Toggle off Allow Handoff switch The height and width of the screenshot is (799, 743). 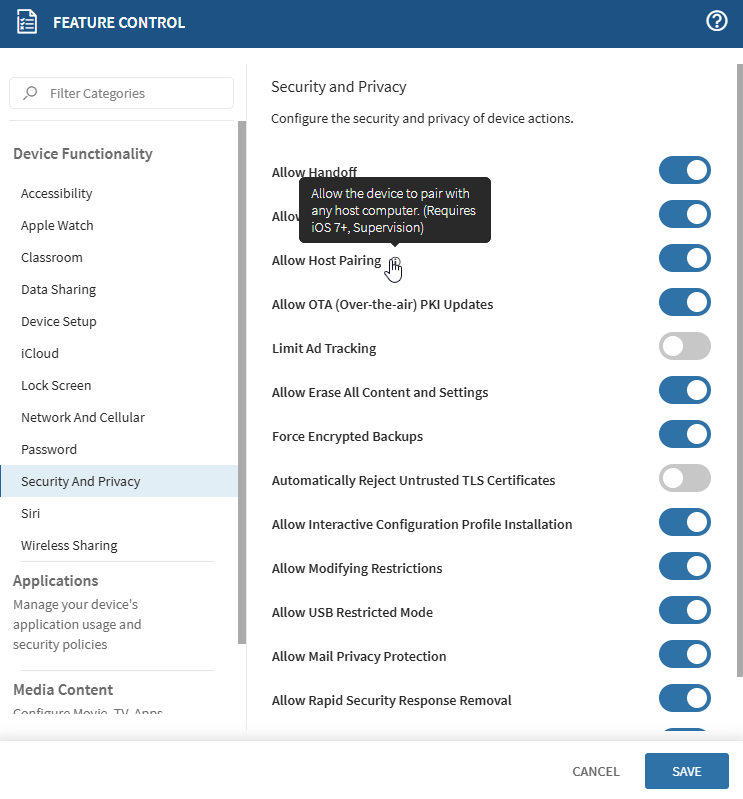[x=684, y=171]
